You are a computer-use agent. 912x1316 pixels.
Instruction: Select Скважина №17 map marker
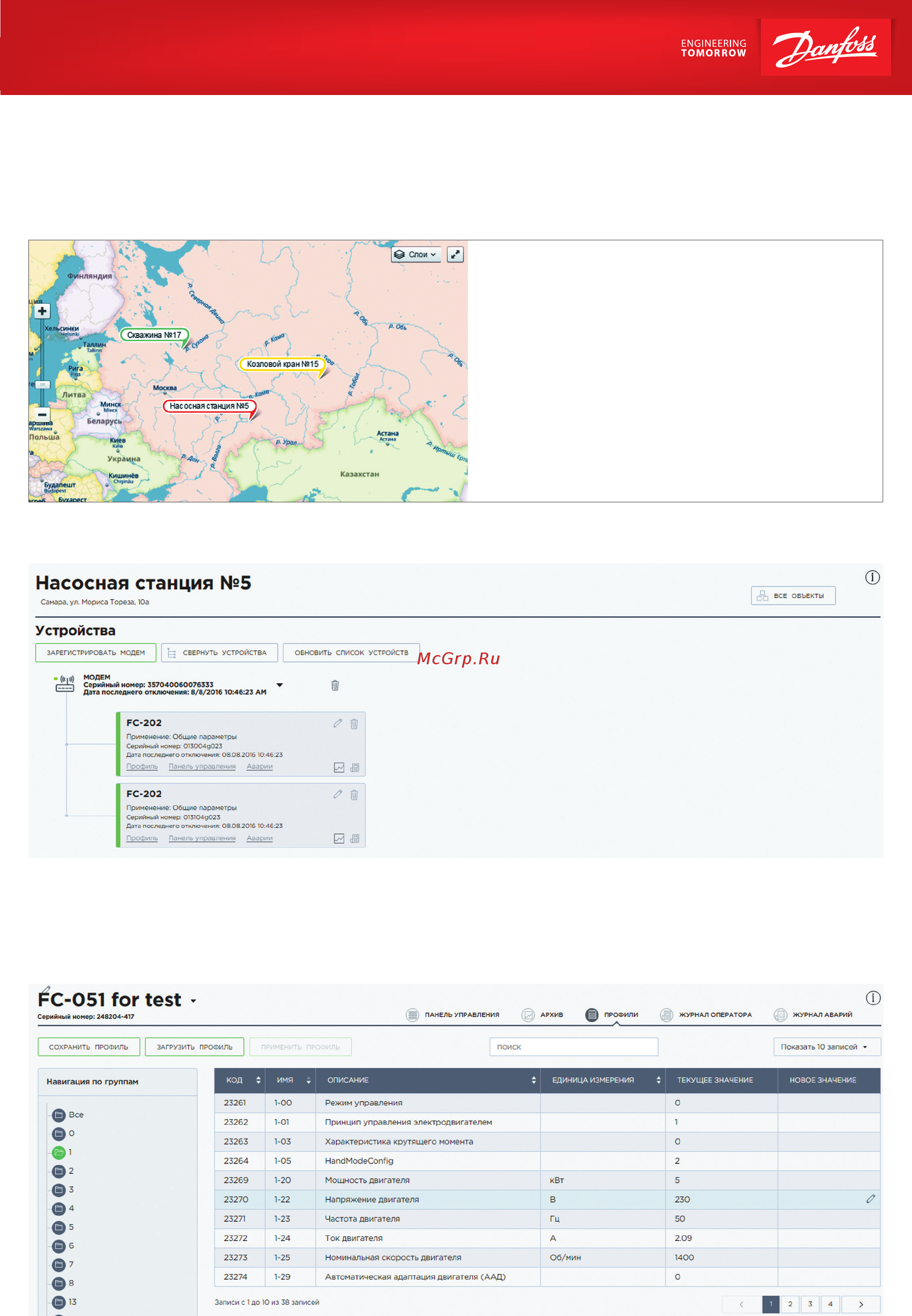tap(154, 335)
